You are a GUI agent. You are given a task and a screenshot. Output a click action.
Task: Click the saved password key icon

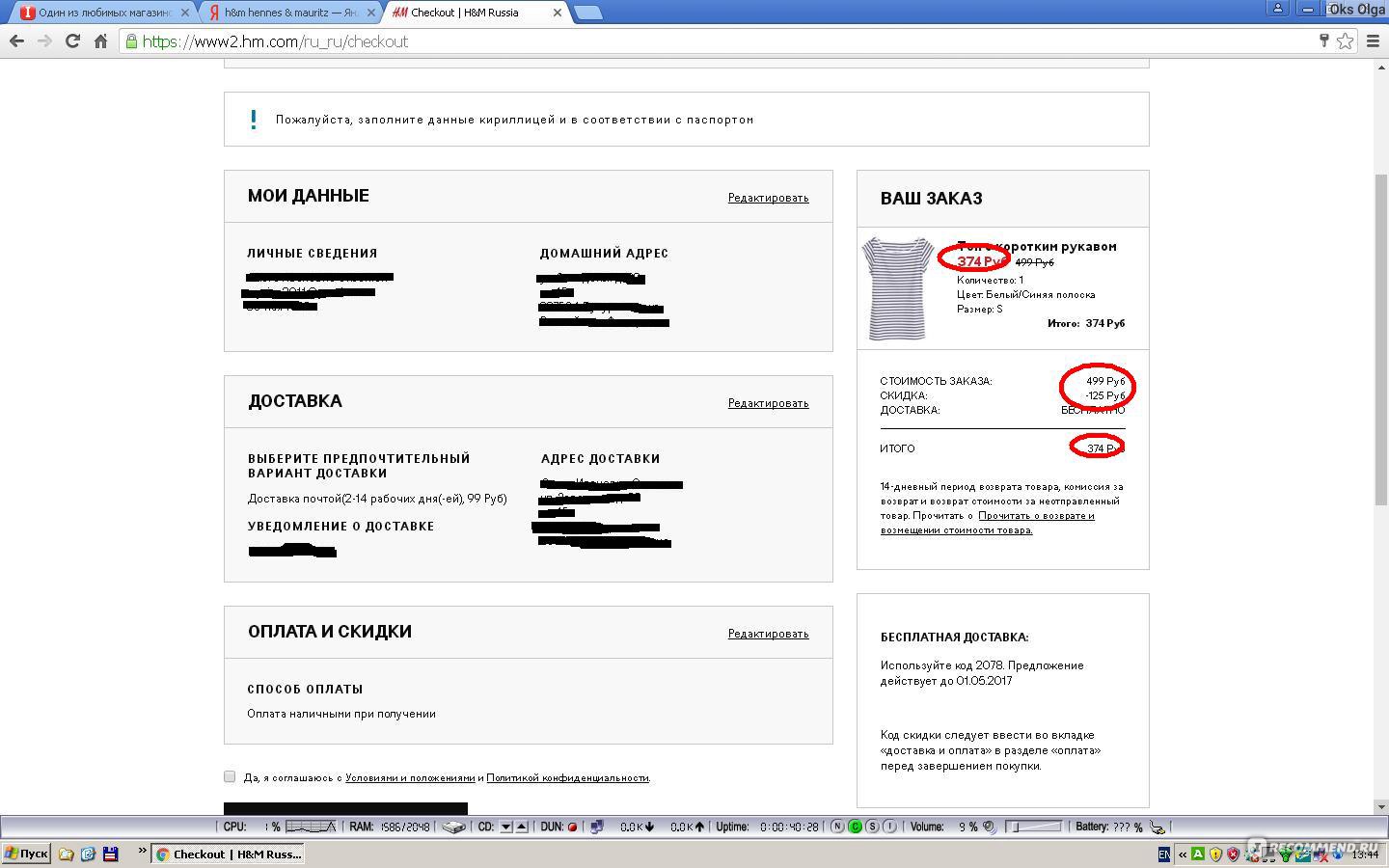1323,41
